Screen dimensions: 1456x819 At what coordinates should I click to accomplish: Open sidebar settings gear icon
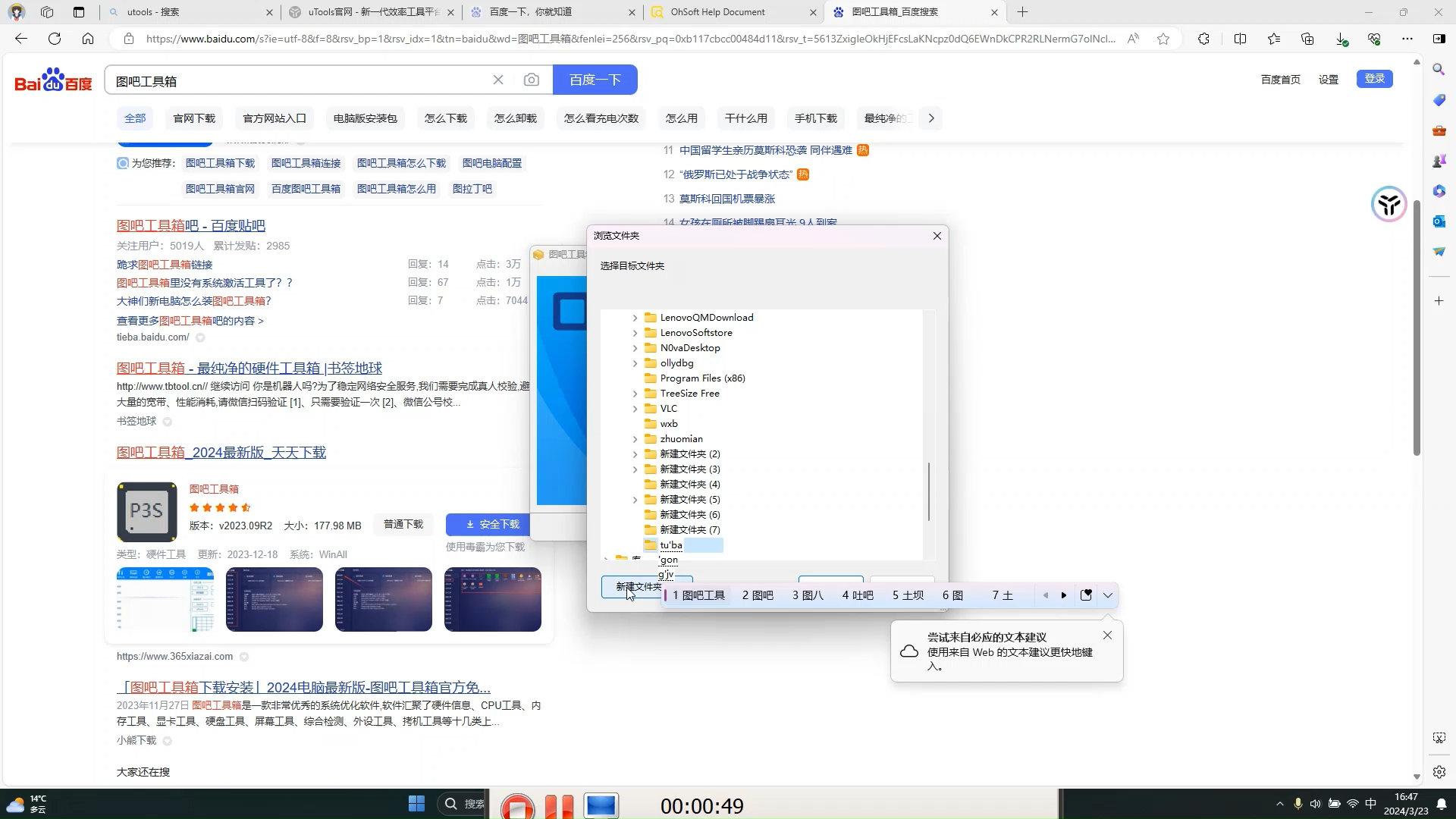pyautogui.click(x=1439, y=772)
